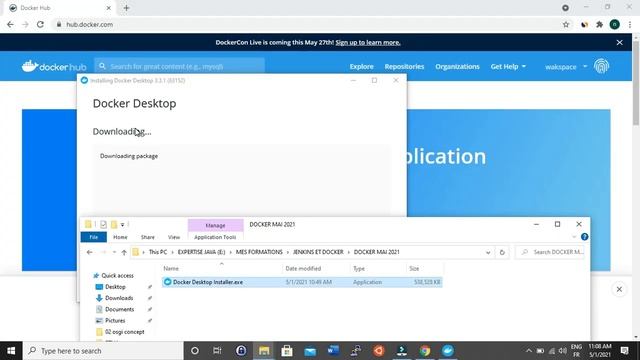The width and height of the screenshot is (640, 360).
Task: Open Explorer help question mark icon
Action: click(x=584, y=237)
